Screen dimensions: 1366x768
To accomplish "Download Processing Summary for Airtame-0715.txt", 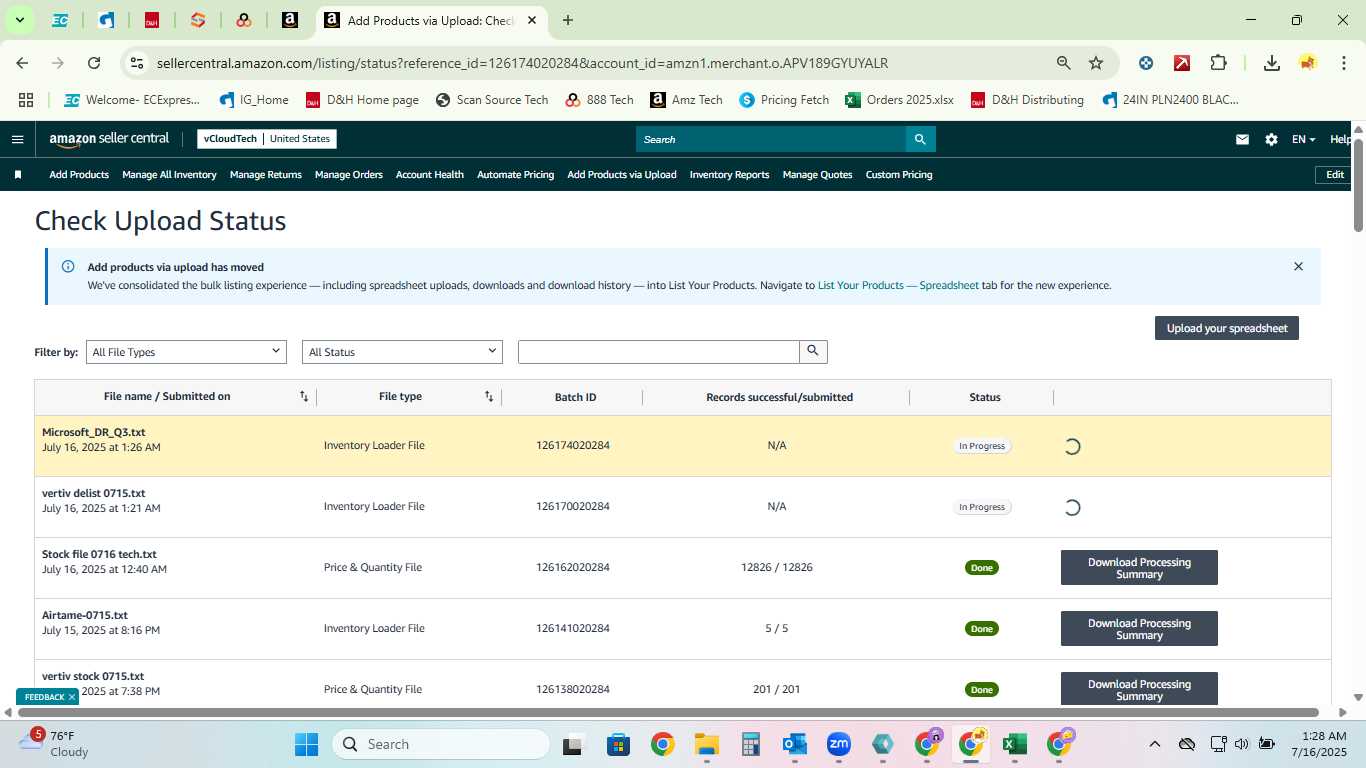I will [x=1139, y=629].
